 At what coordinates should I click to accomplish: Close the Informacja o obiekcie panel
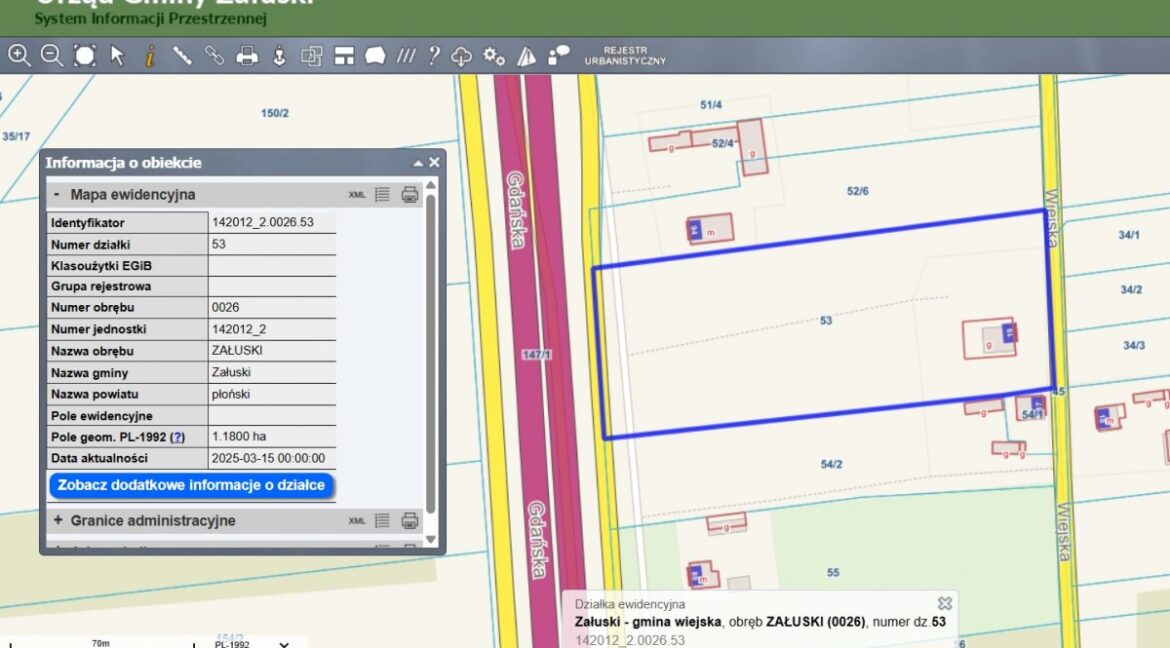click(434, 162)
